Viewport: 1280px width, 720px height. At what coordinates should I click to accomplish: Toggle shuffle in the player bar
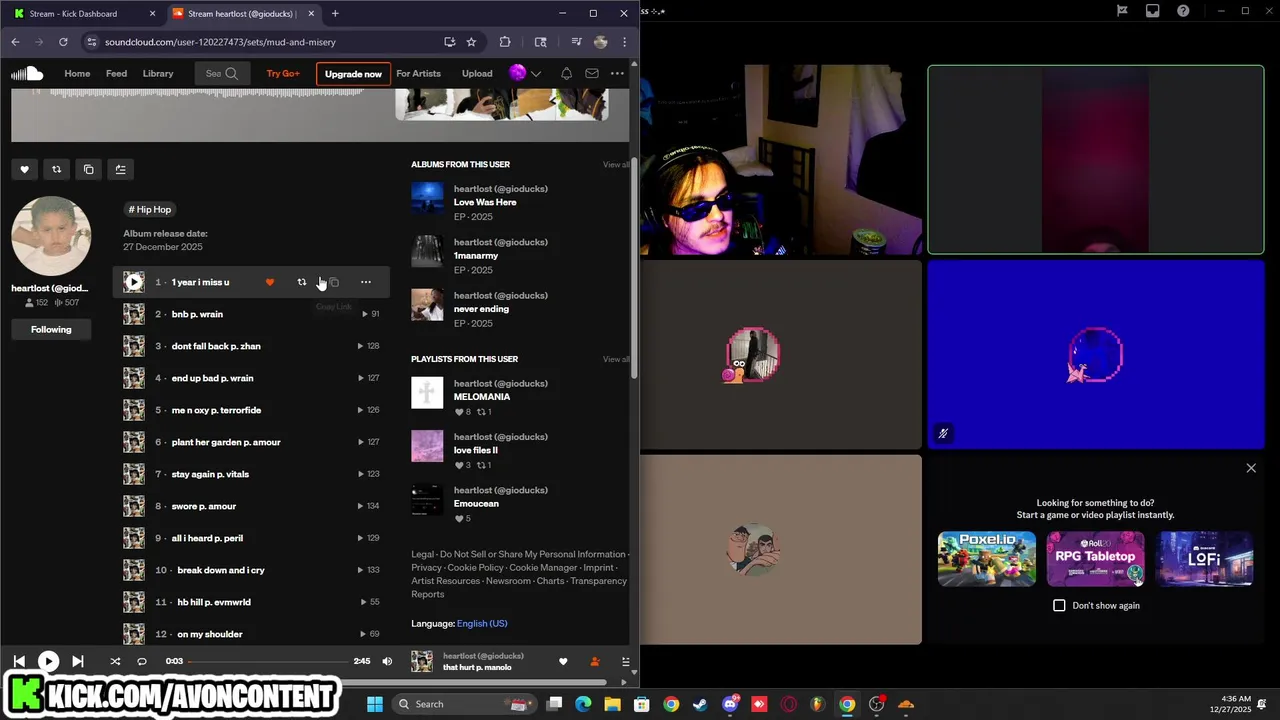tap(114, 661)
